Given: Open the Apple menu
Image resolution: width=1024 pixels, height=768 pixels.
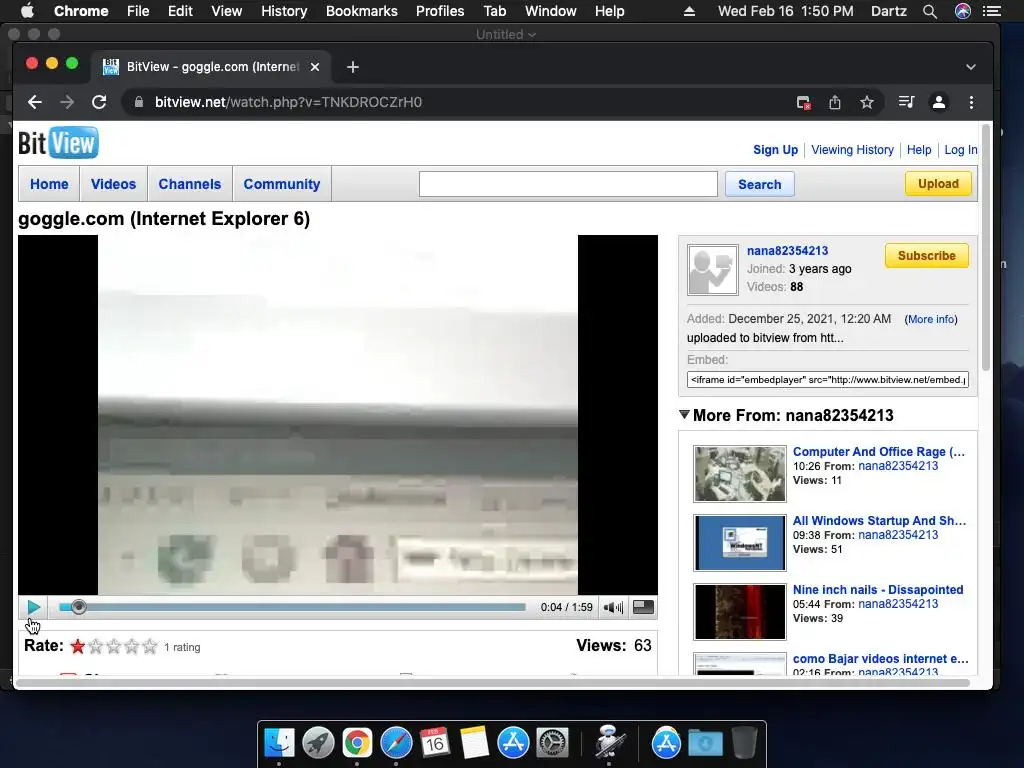Looking at the screenshot, I should click(x=27, y=11).
